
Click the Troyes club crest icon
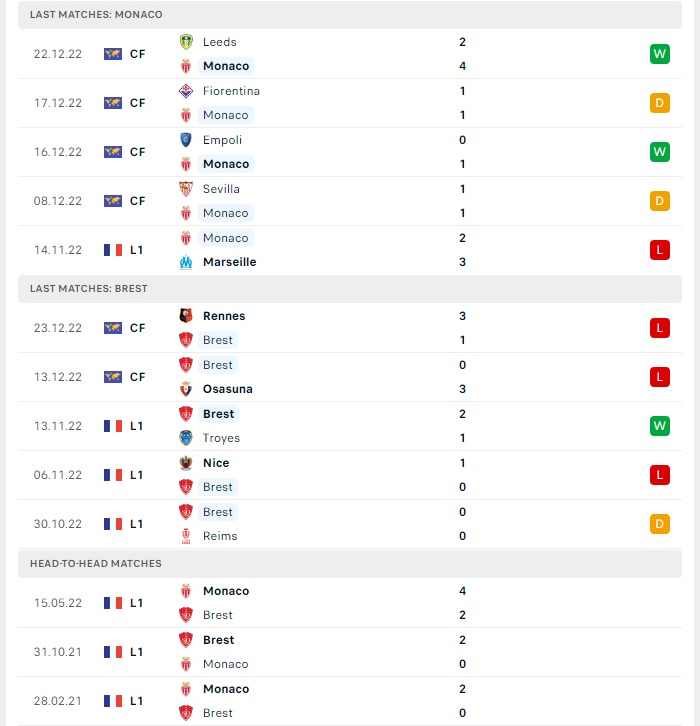[186, 438]
